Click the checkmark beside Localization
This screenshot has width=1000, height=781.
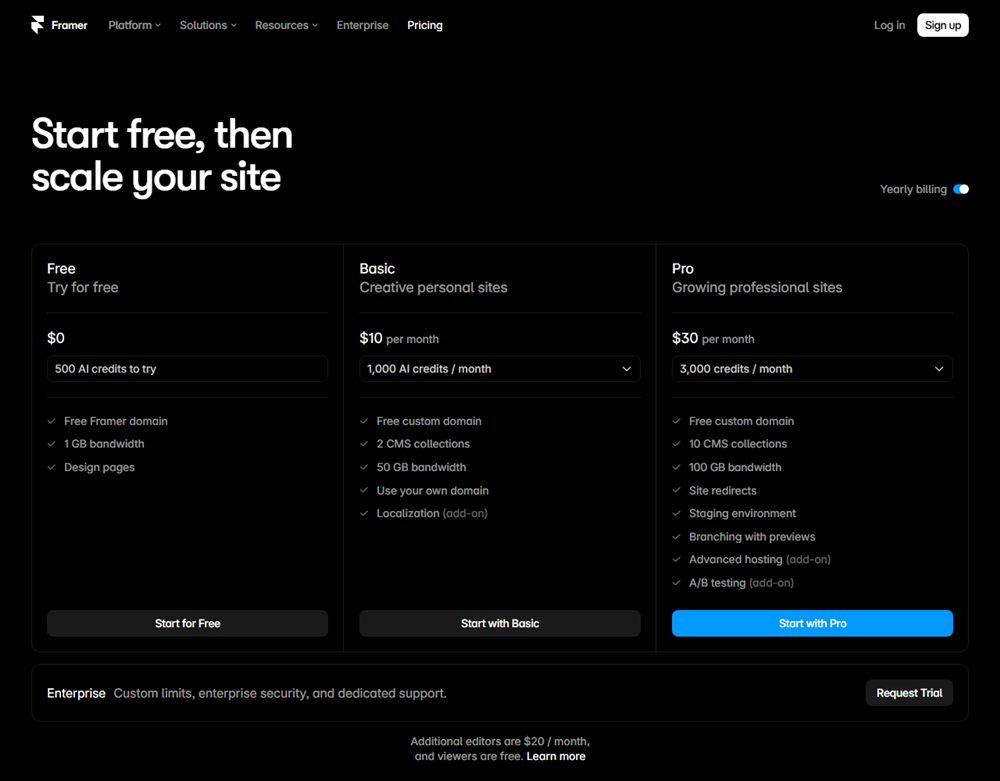pos(364,513)
